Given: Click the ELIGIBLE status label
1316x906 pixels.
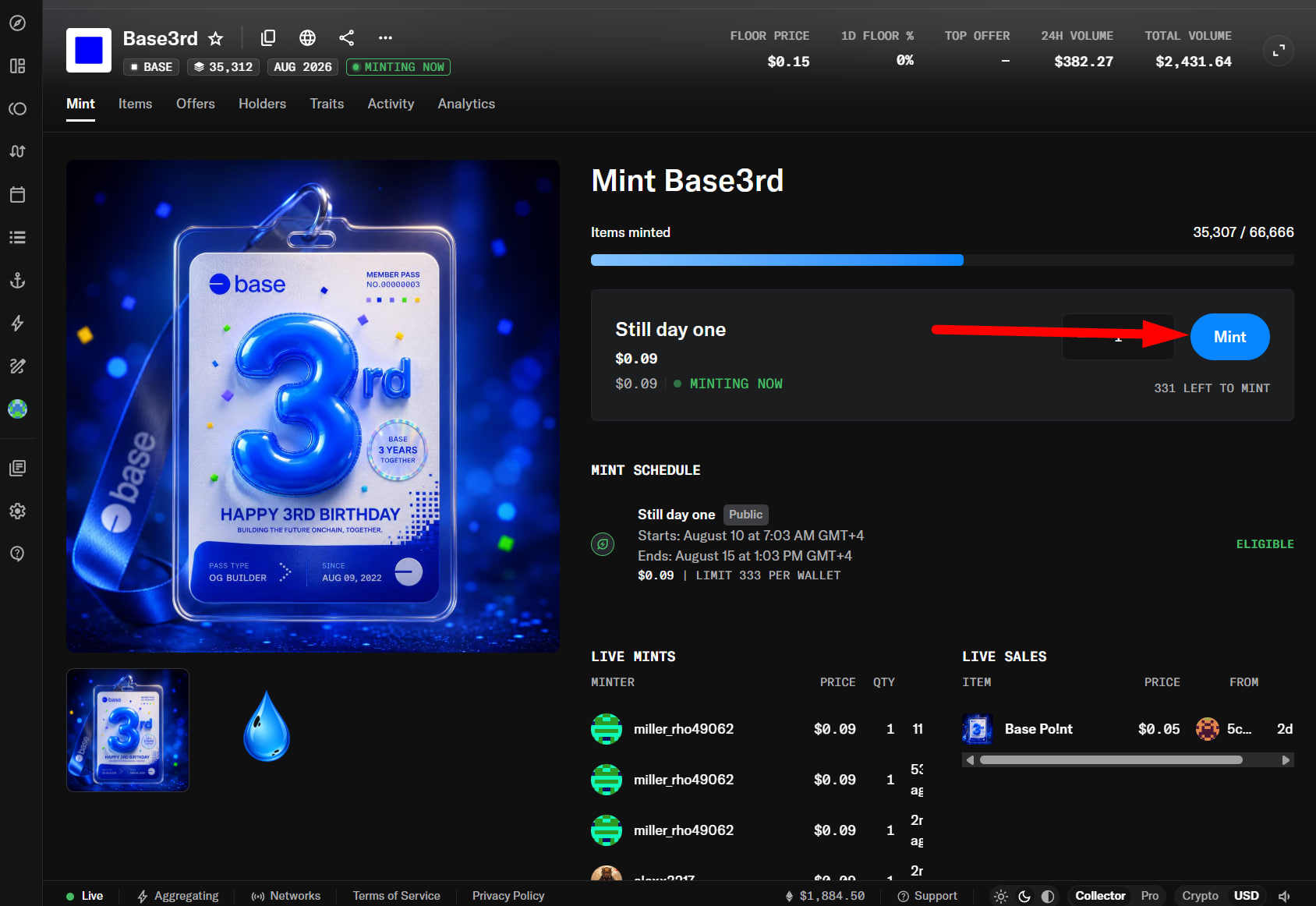Looking at the screenshot, I should 1265,544.
